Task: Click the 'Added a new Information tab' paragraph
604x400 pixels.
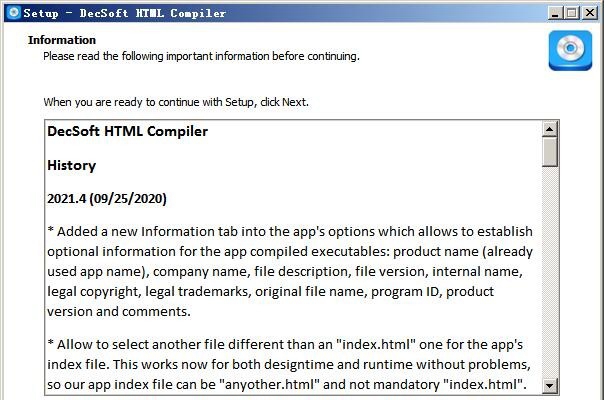Action: [290, 271]
